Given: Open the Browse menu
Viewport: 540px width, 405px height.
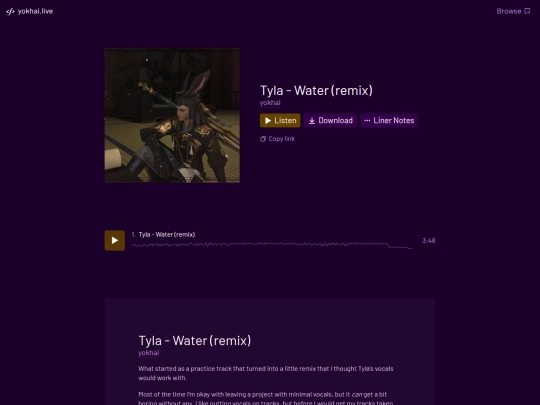Looking at the screenshot, I should click(513, 11).
